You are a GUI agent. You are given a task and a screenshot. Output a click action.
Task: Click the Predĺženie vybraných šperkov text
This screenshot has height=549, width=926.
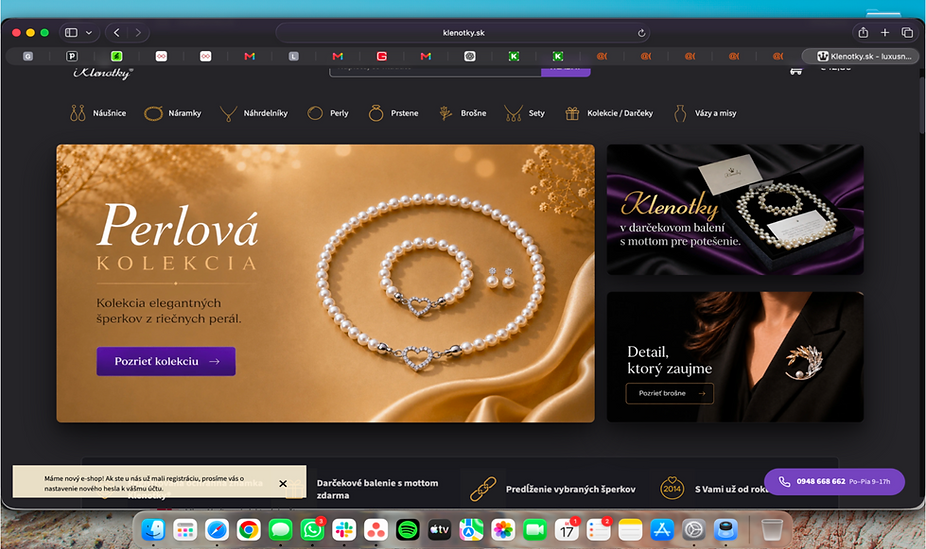click(570, 489)
